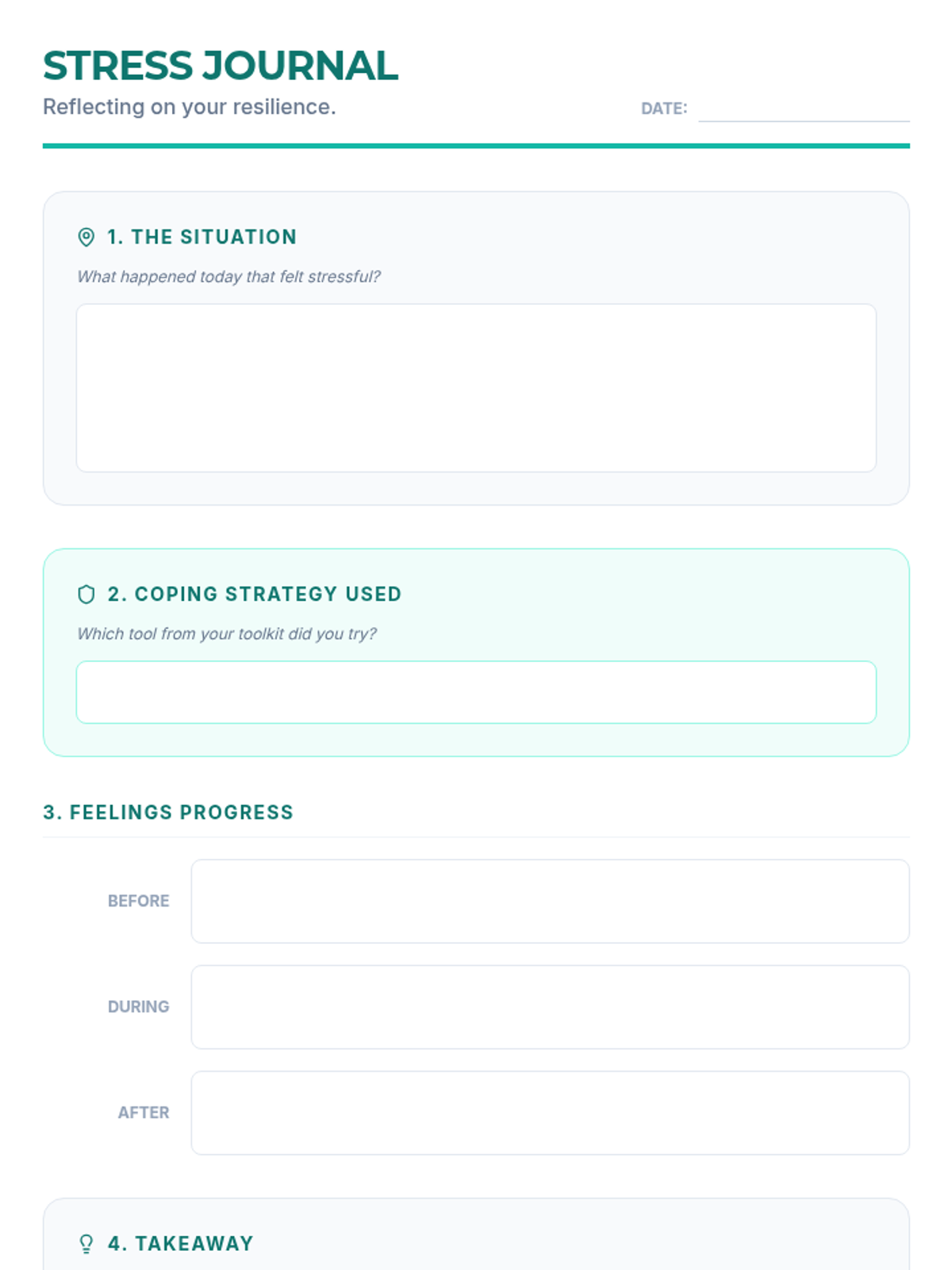Screen dimensions: 952x1270
Task: Select the 'What happened today' prompt text
Action: [228, 277]
